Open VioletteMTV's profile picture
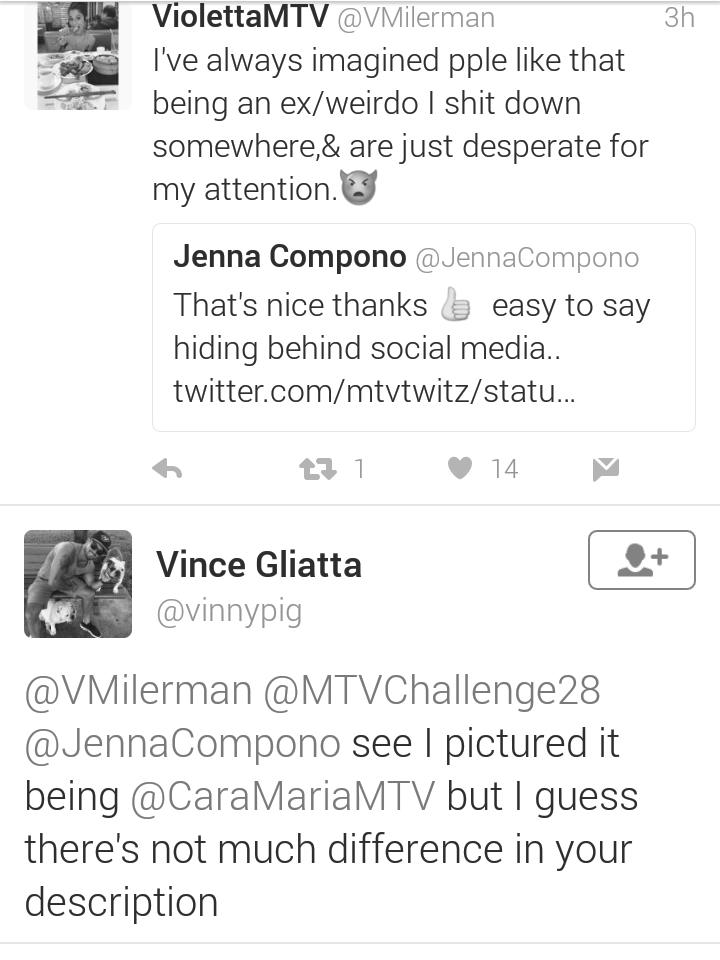 pos(78,55)
